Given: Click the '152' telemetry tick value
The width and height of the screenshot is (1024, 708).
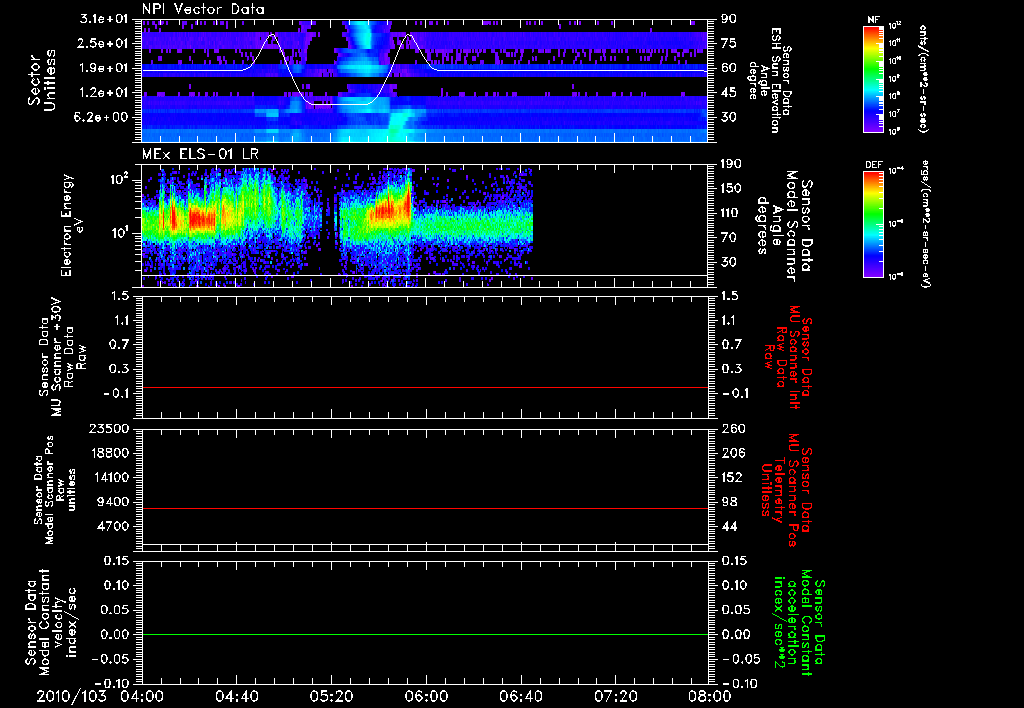Looking at the screenshot, I should (x=731, y=477).
